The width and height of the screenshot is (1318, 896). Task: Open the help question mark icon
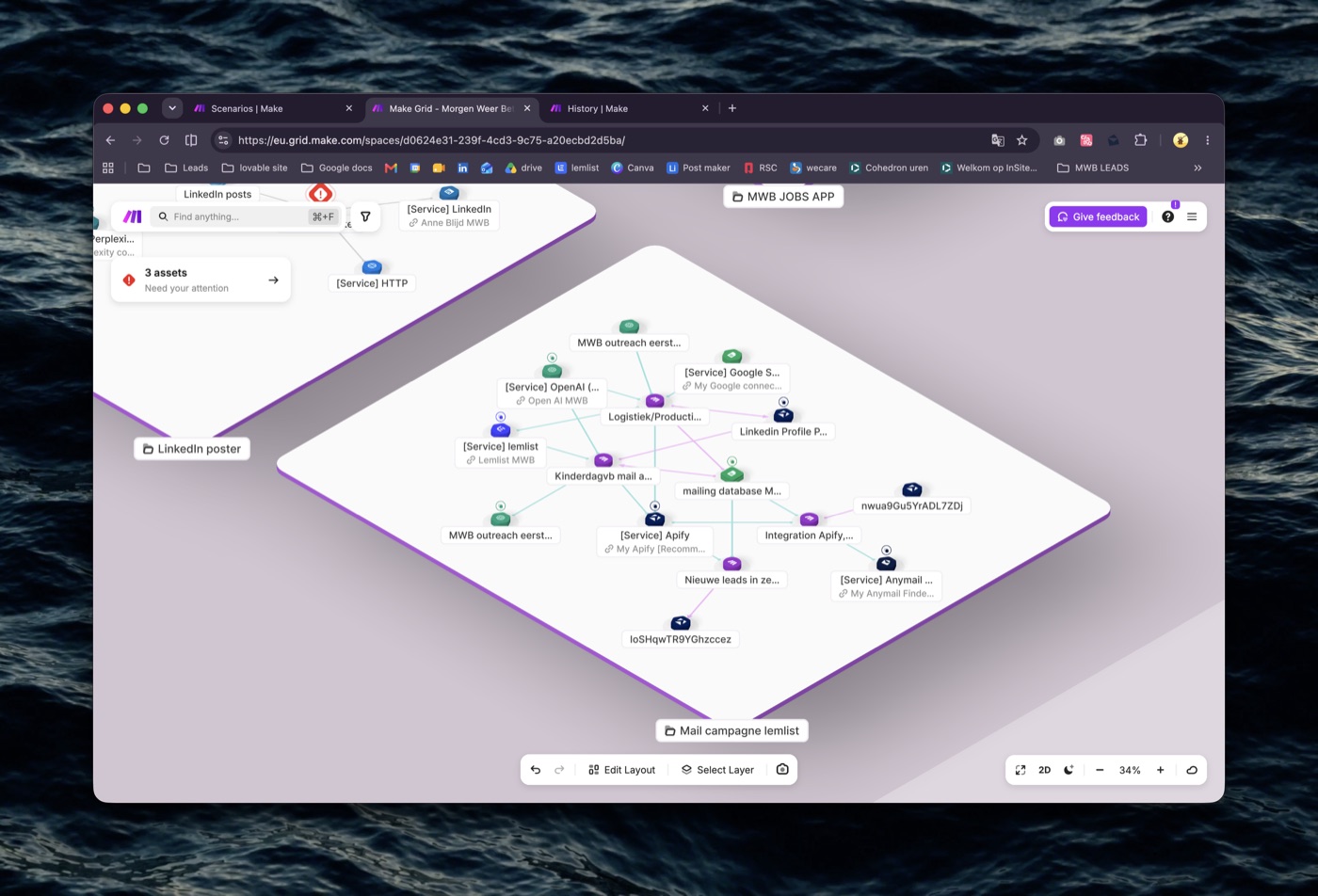coord(1167,216)
